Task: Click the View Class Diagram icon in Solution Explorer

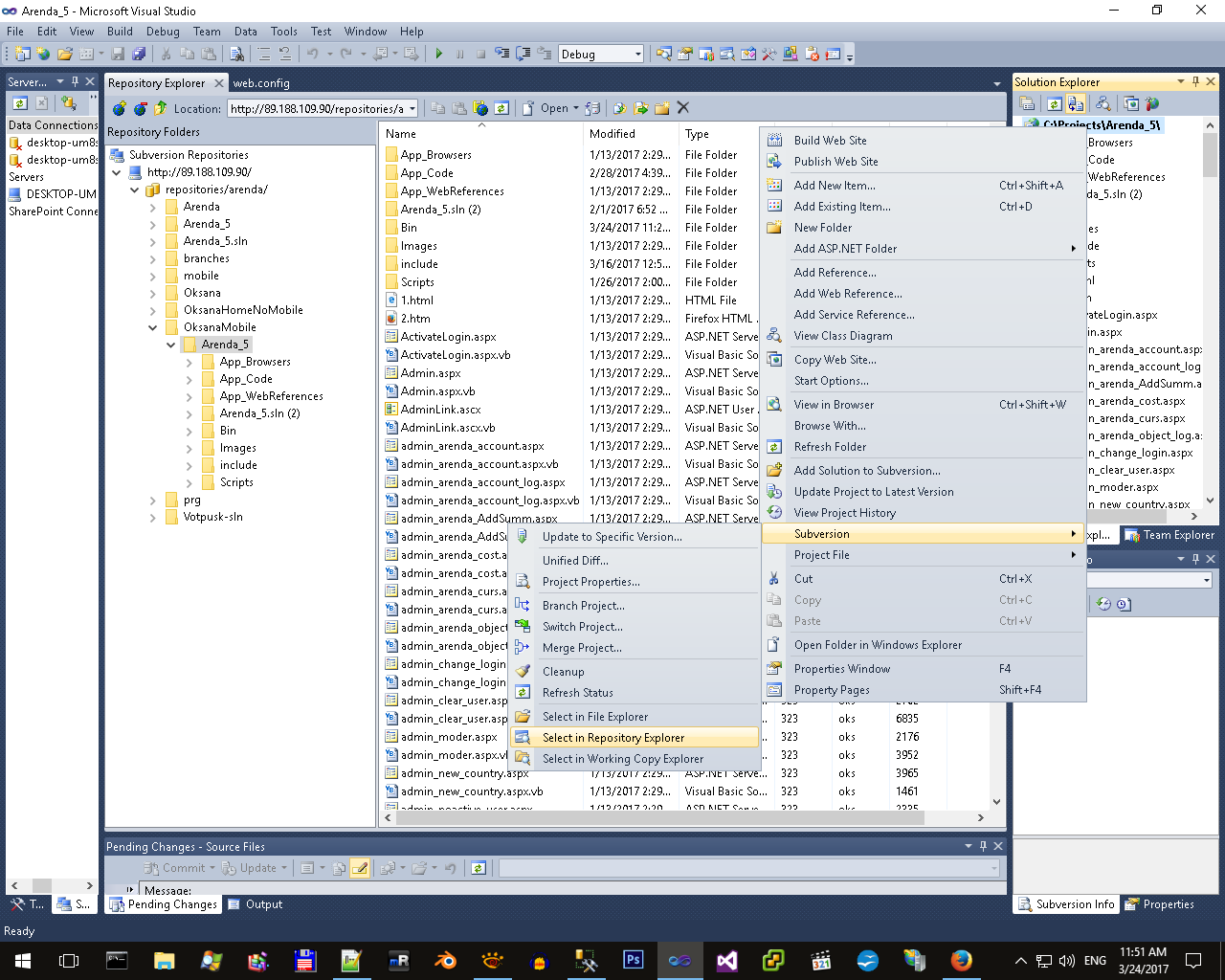Action: coord(1103,103)
